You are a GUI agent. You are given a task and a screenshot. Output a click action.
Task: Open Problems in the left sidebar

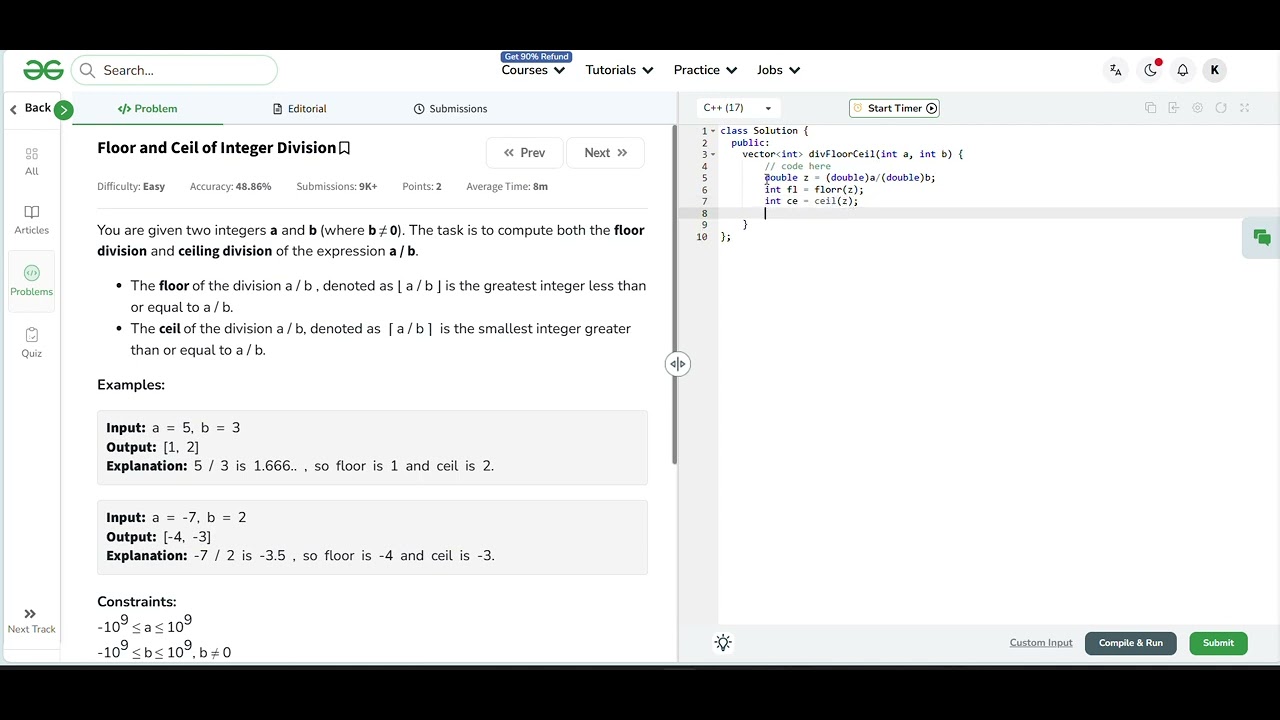click(32, 281)
